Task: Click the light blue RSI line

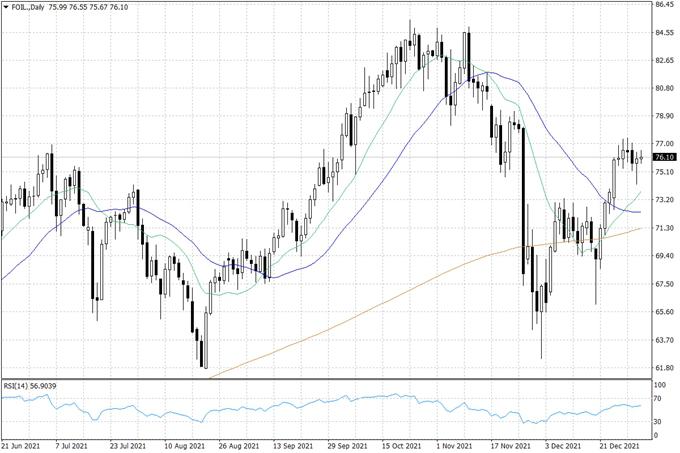Action: click(x=300, y=407)
